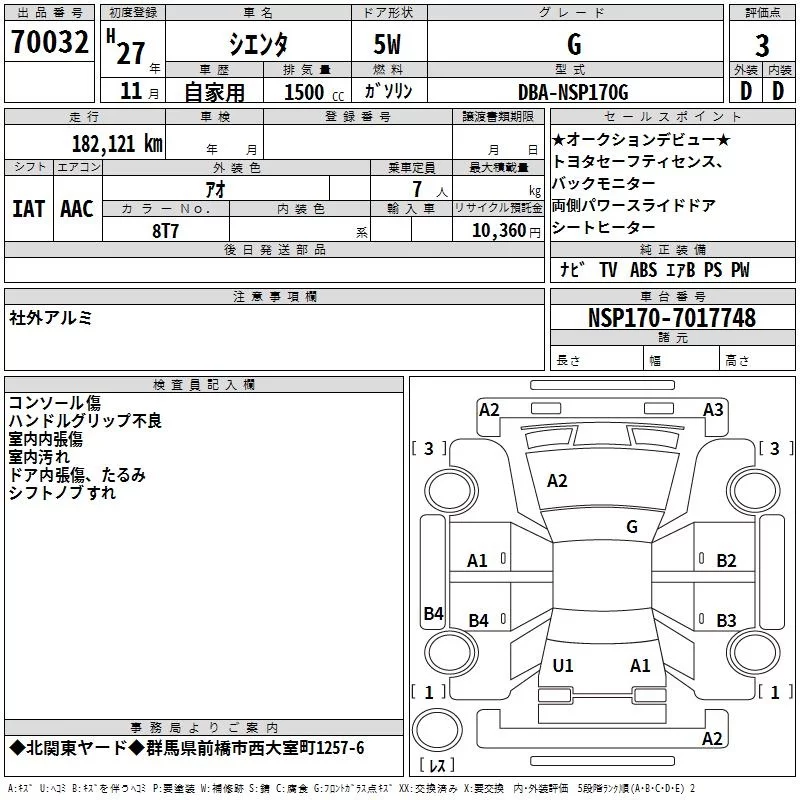Screen dimensions: 800x800
Task: Click the grade value G in the header
Action: [574, 44]
